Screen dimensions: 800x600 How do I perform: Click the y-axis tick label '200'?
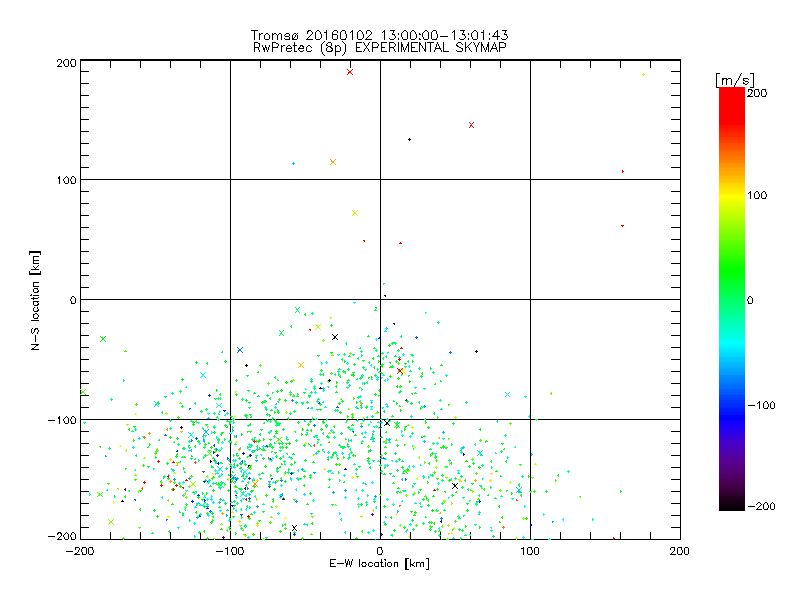(x=66, y=63)
